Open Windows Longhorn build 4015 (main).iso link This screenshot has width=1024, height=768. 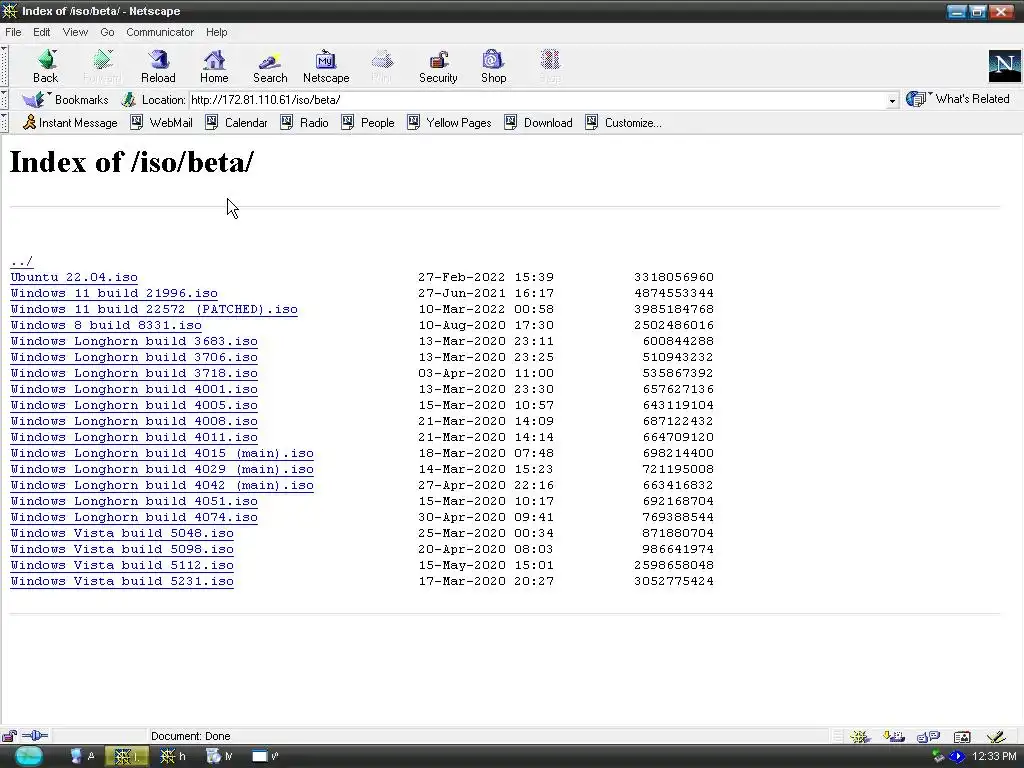162,453
